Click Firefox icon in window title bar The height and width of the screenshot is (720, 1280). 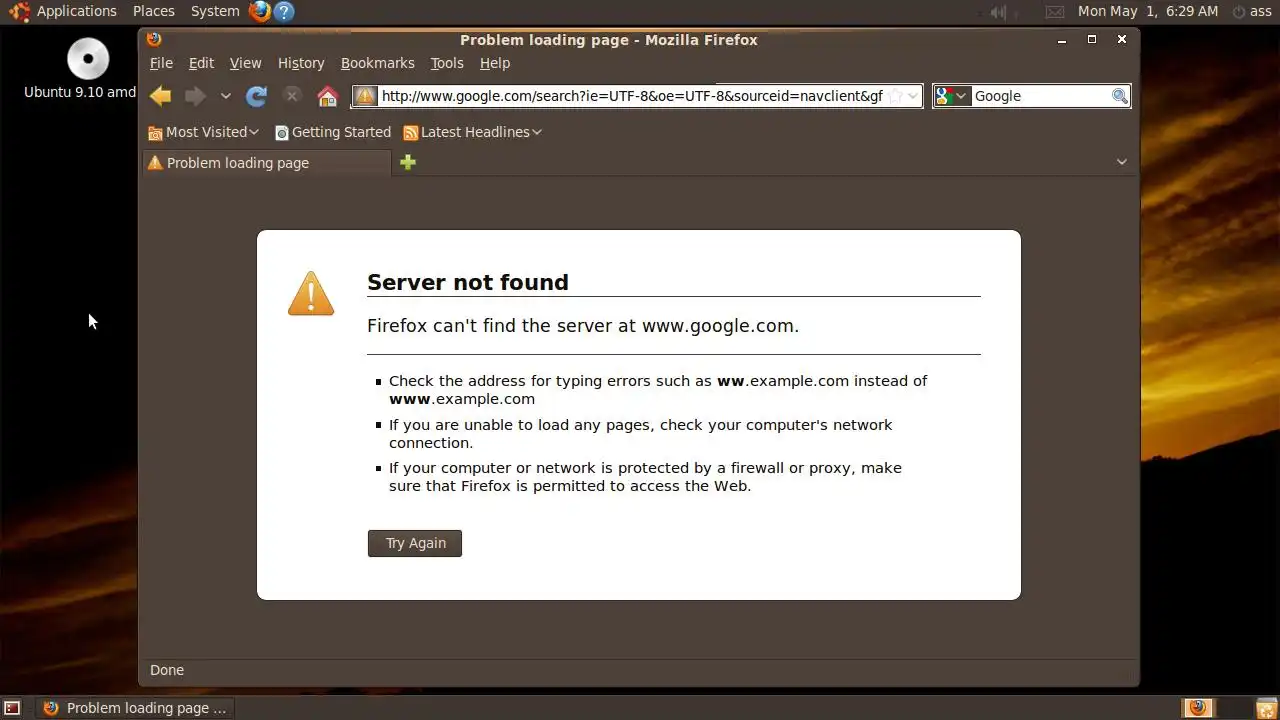point(154,39)
